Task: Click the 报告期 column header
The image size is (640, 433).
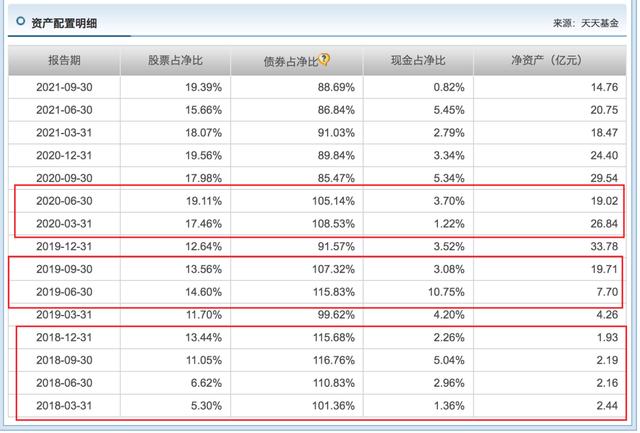Action: (64, 60)
